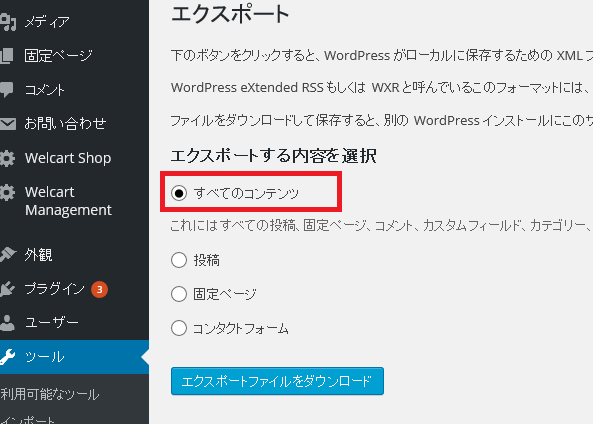Click the Media (メディア) icon in sidebar
Screen dimensions: 593x424
(x=8, y=22)
